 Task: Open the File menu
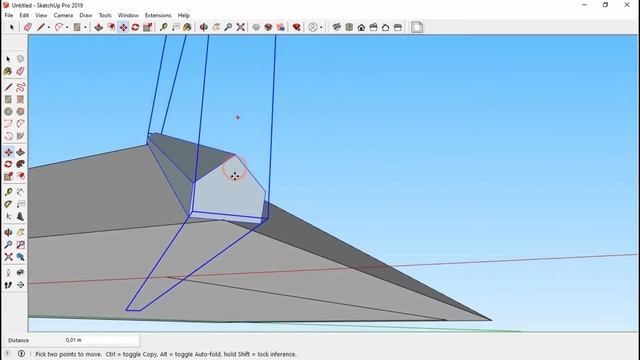9,15
